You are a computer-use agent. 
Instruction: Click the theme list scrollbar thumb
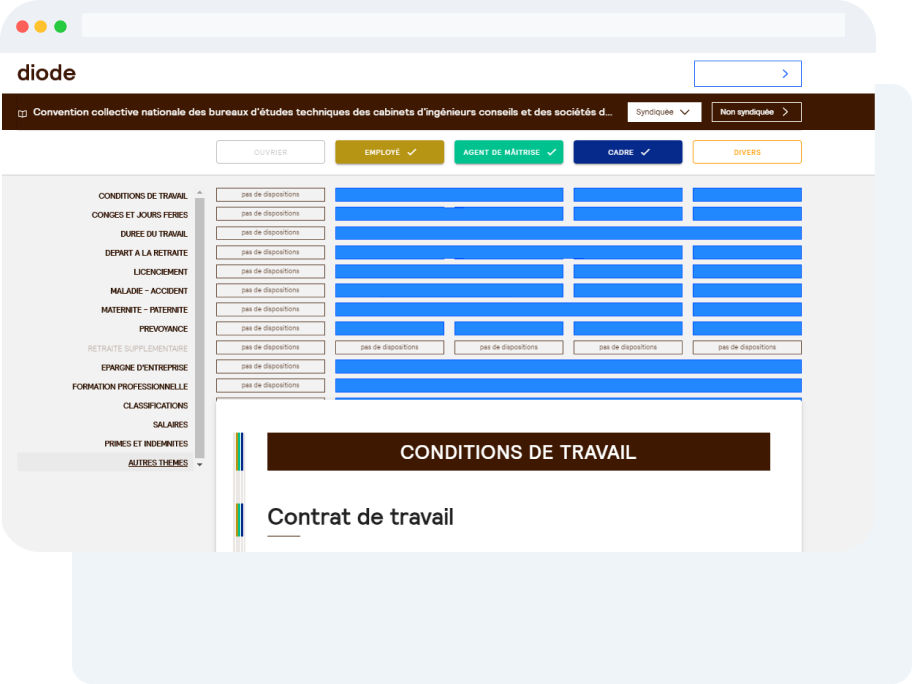coord(200,328)
